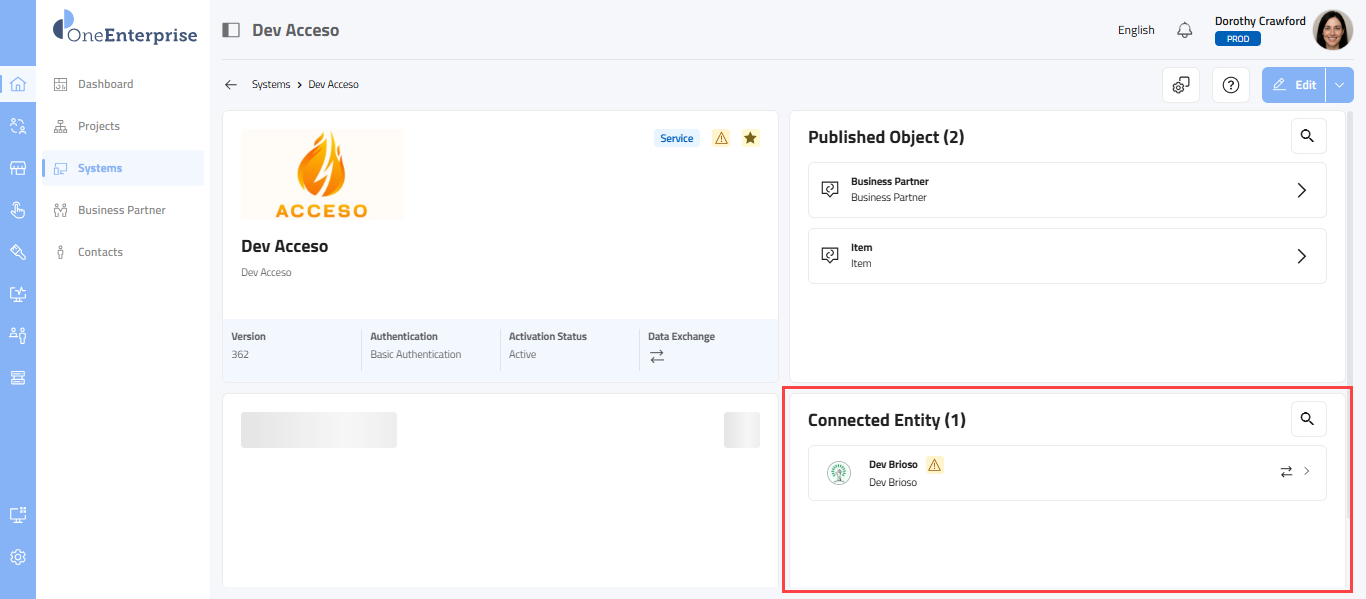Screen dimensions: 1366x599
Task: Expand the Business Partner published object
Action: point(1301,190)
